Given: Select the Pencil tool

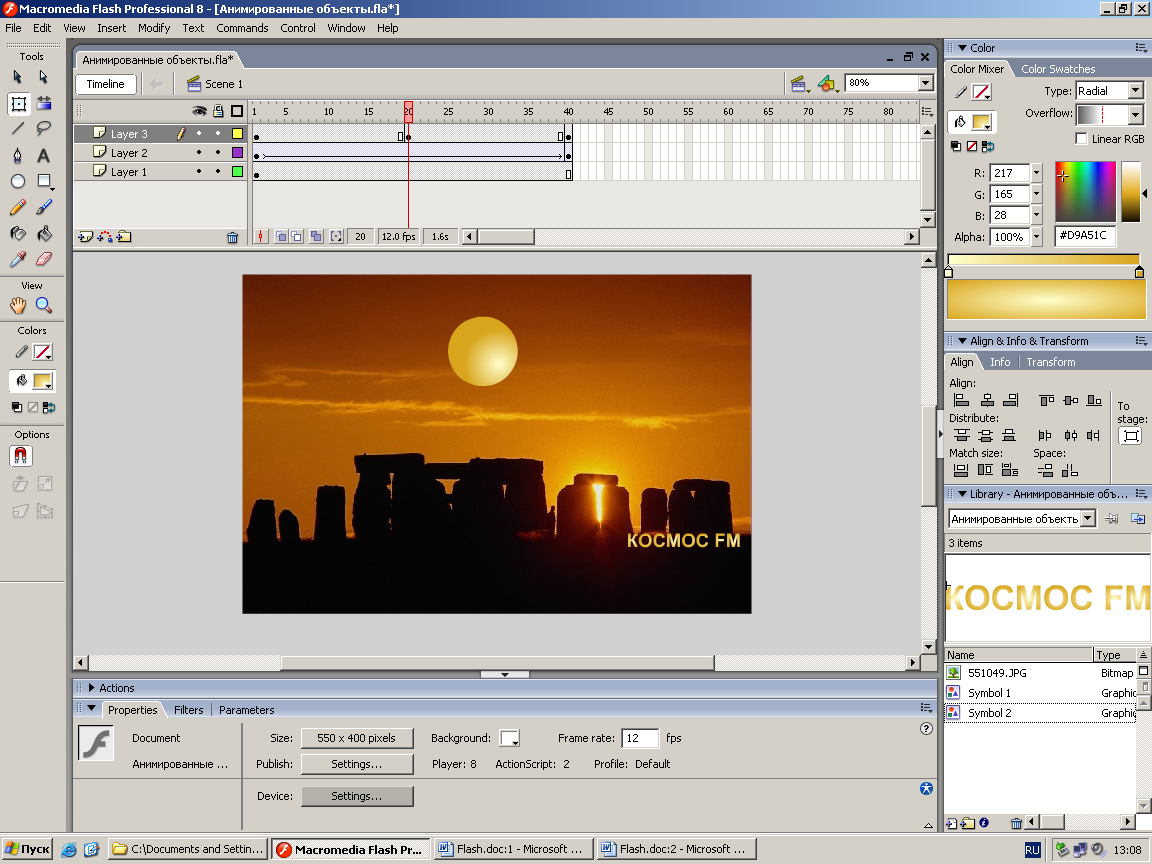Looking at the screenshot, I should tap(18, 207).
